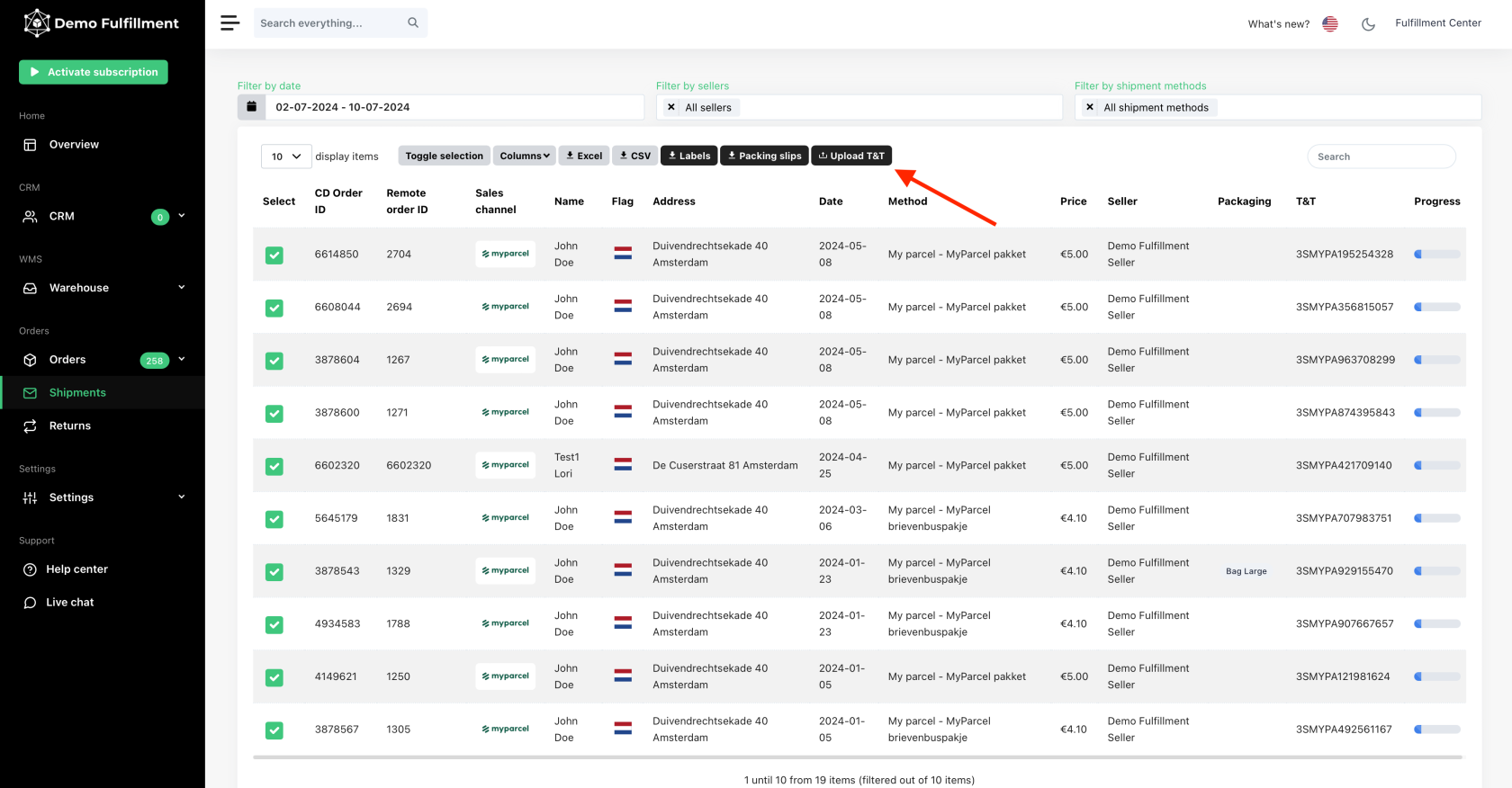Click myparcel channel logo for order 4149621
Viewport: 1512px width, 788px height.
[505, 676]
